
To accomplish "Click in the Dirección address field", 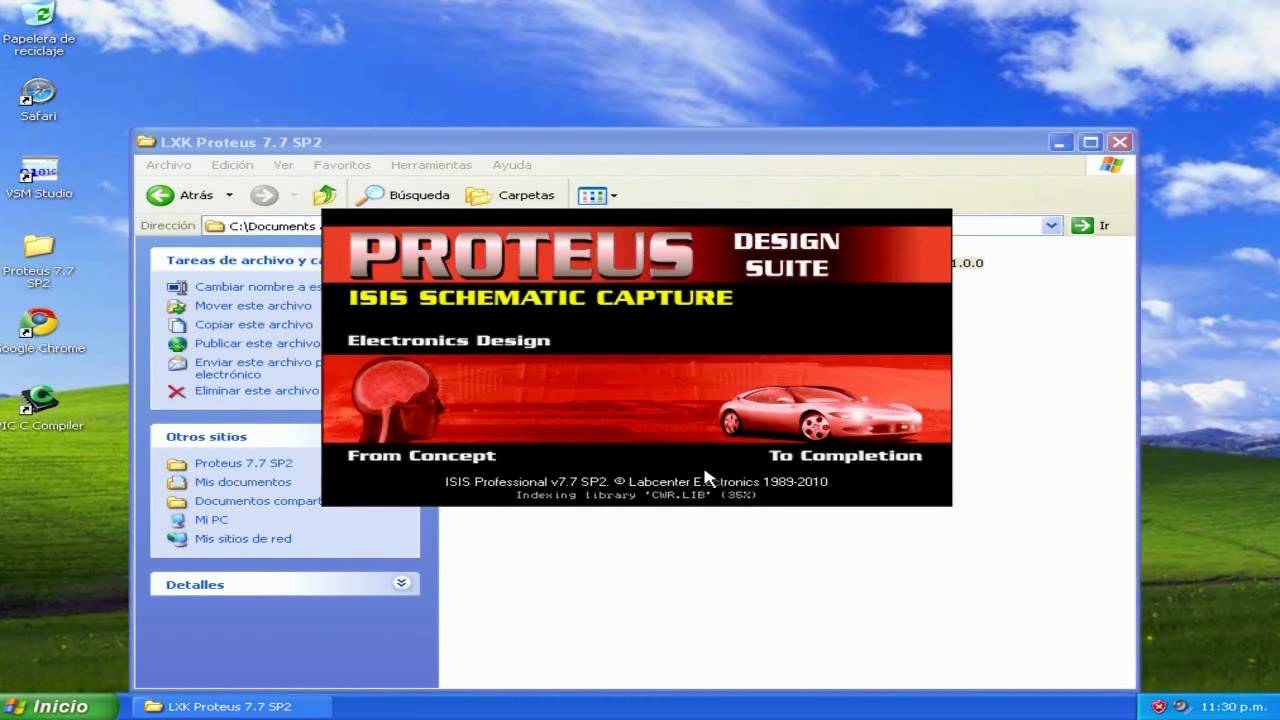I will [631, 226].
